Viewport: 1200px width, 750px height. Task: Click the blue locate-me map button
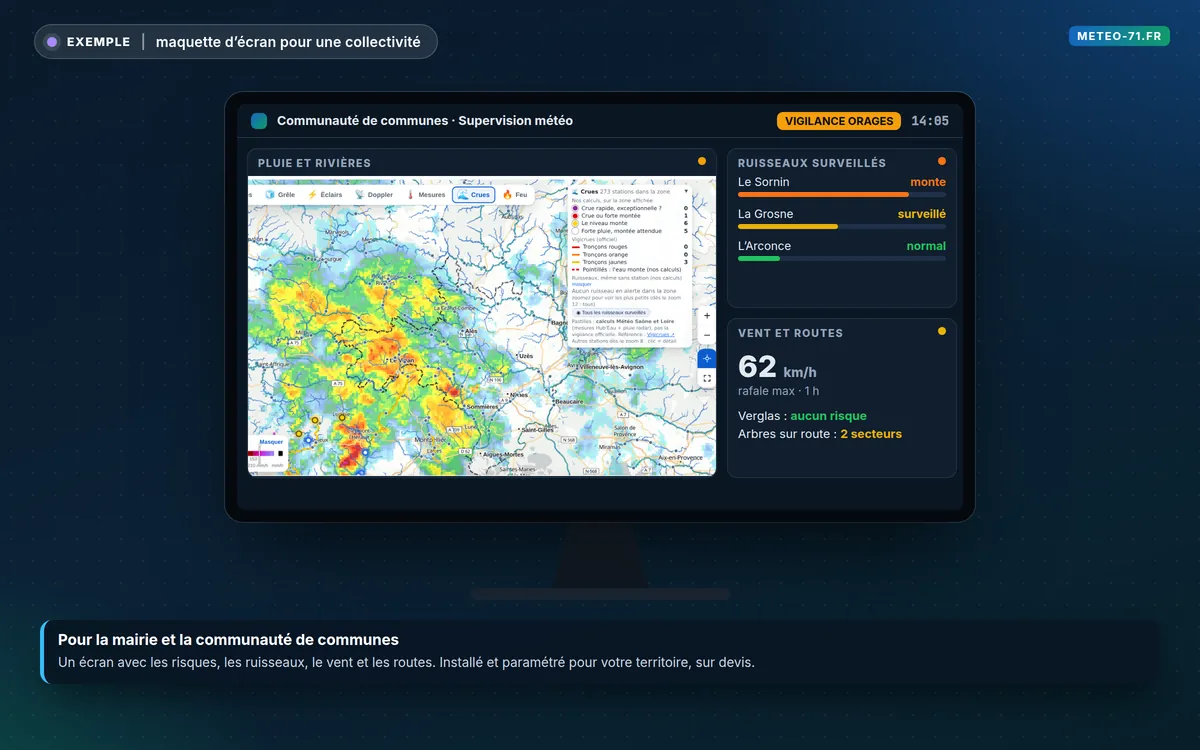[707, 358]
